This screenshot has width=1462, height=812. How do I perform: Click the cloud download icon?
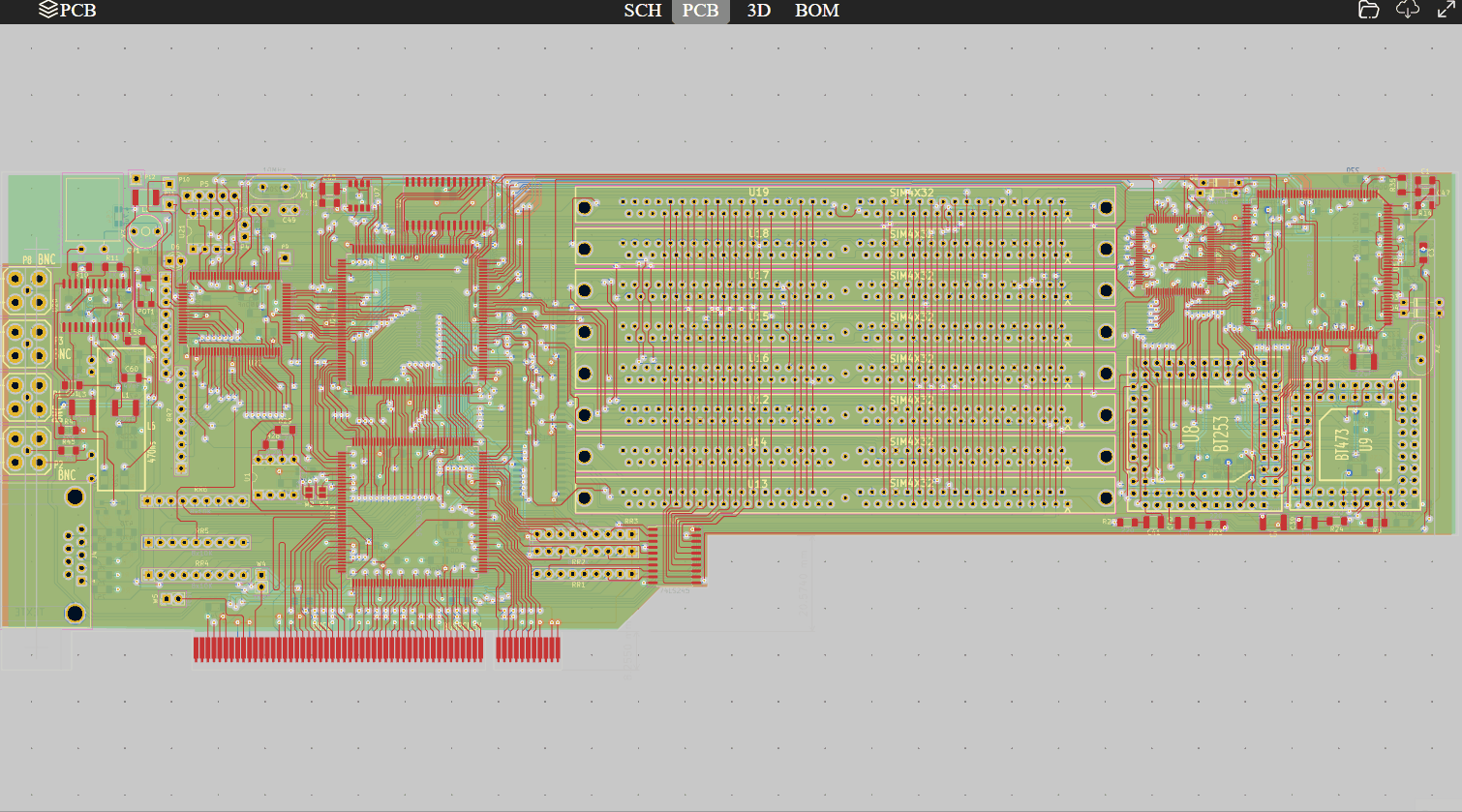tap(1407, 11)
